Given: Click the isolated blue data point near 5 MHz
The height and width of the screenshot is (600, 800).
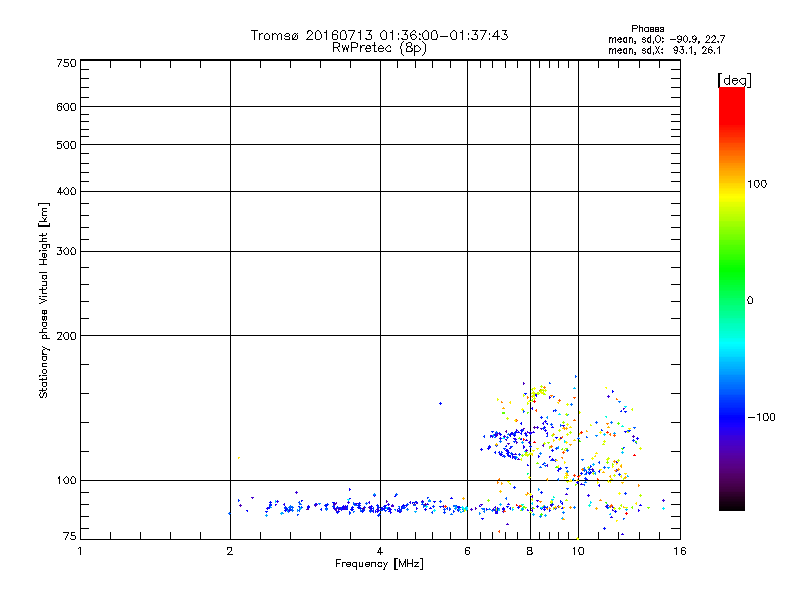Looking at the screenshot, I should tap(440, 404).
